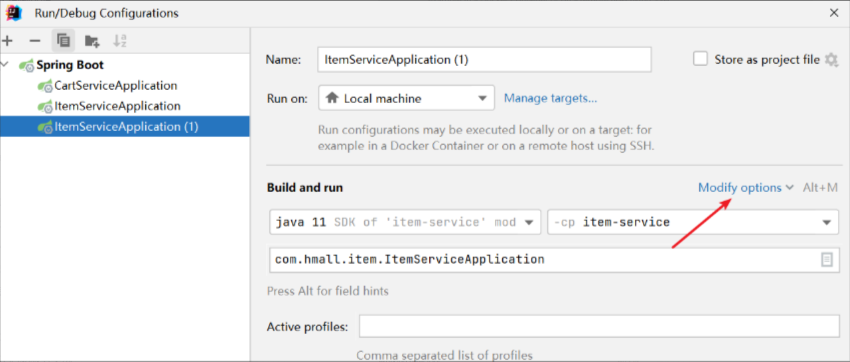Viewport: 850px width, 362px height.
Task: Create a new configuration folder
Action: point(92,41)
